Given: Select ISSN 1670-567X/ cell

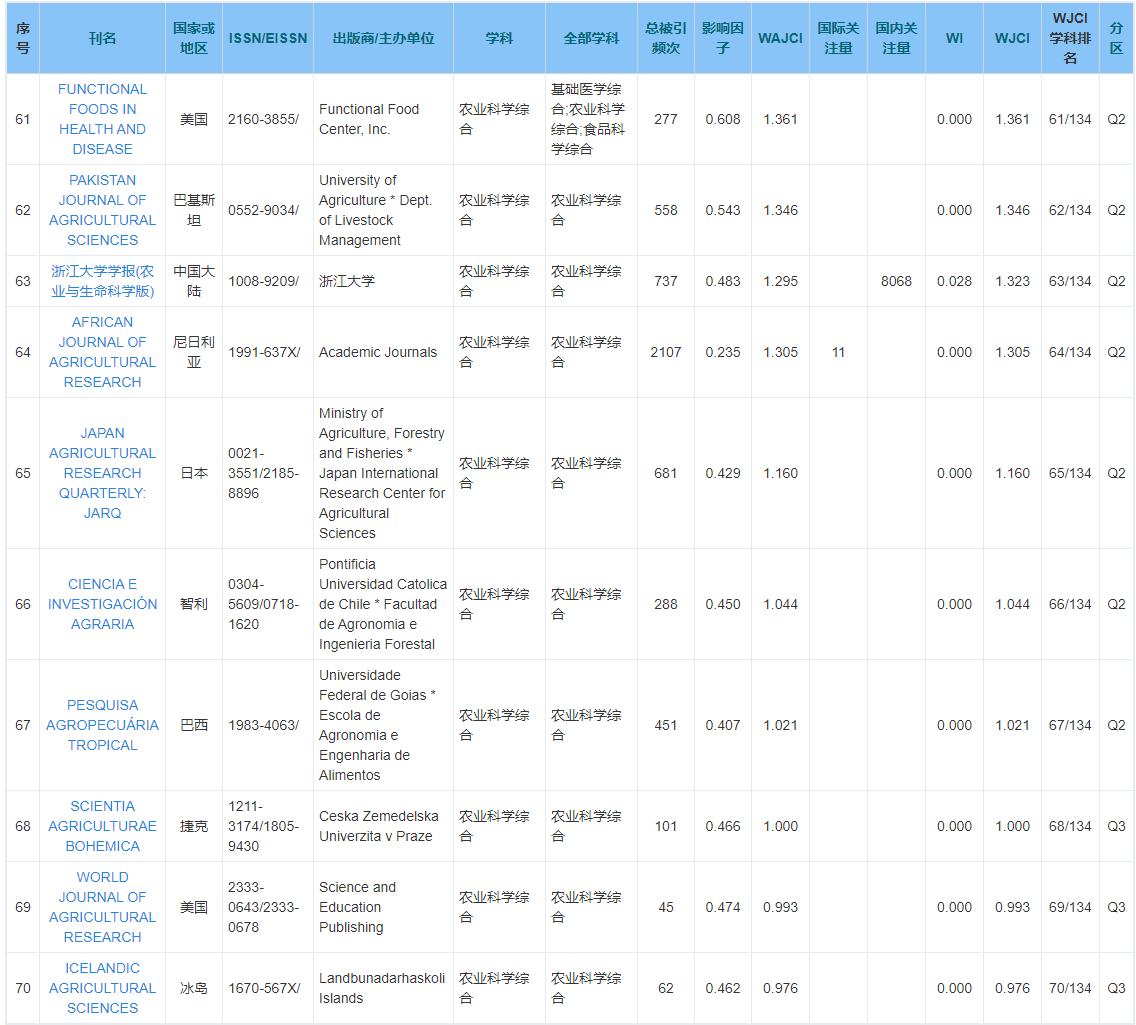Looking at the screenshot, I should coord(268,988).
